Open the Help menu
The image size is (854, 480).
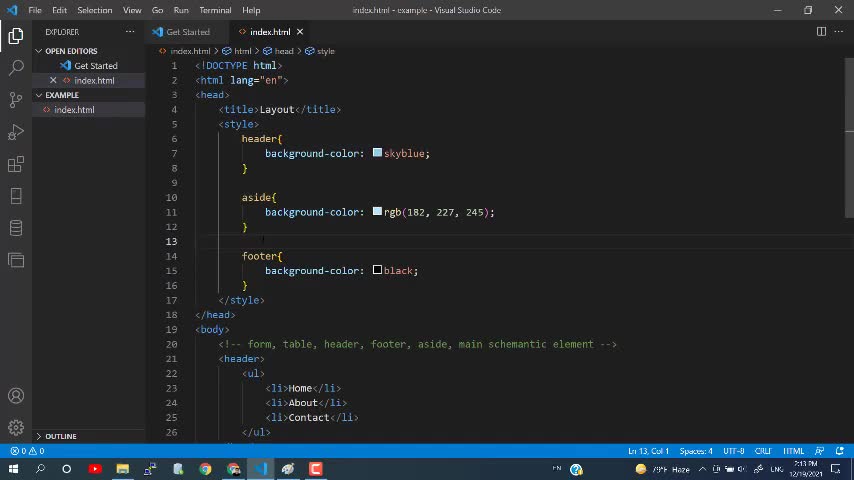(x=251, y=10)
